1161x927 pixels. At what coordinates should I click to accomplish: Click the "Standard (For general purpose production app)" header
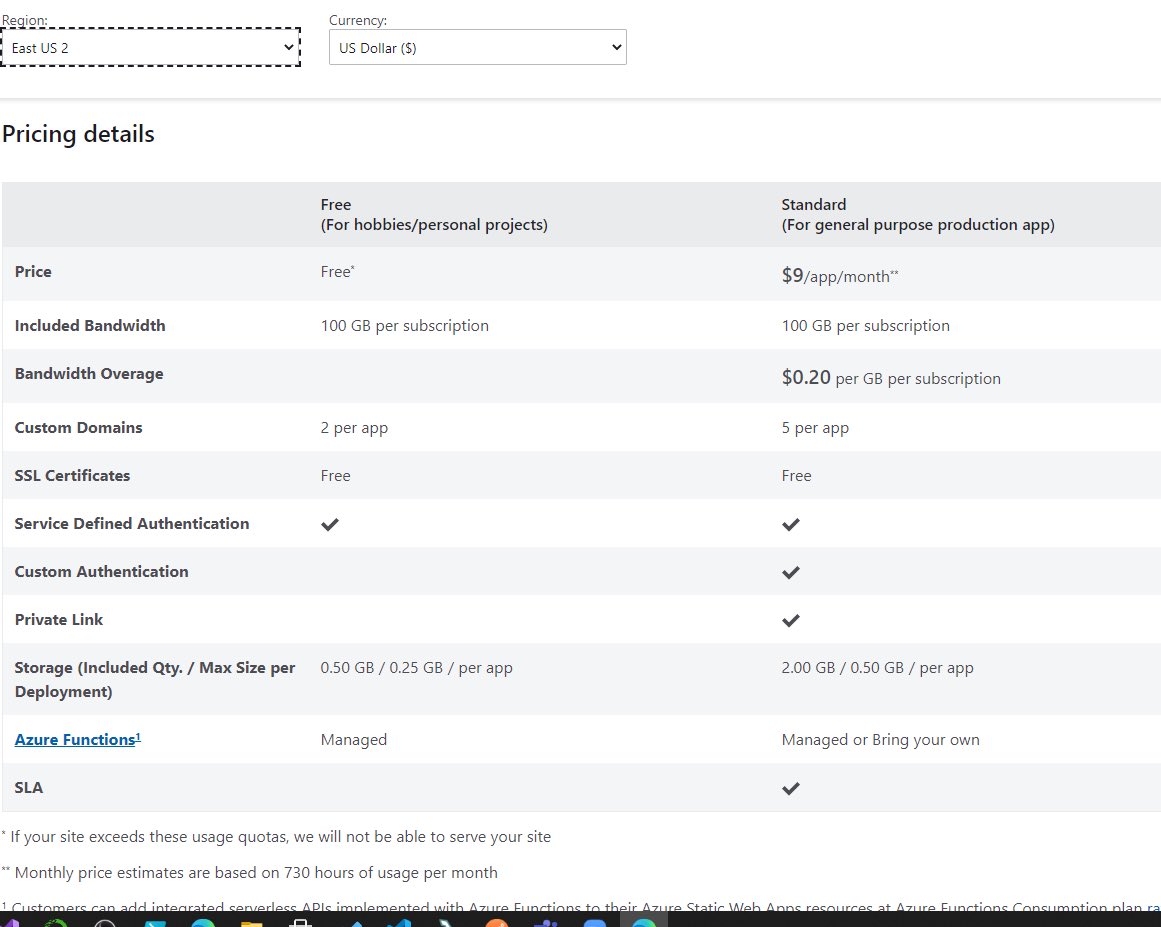[x=918, y=215]
